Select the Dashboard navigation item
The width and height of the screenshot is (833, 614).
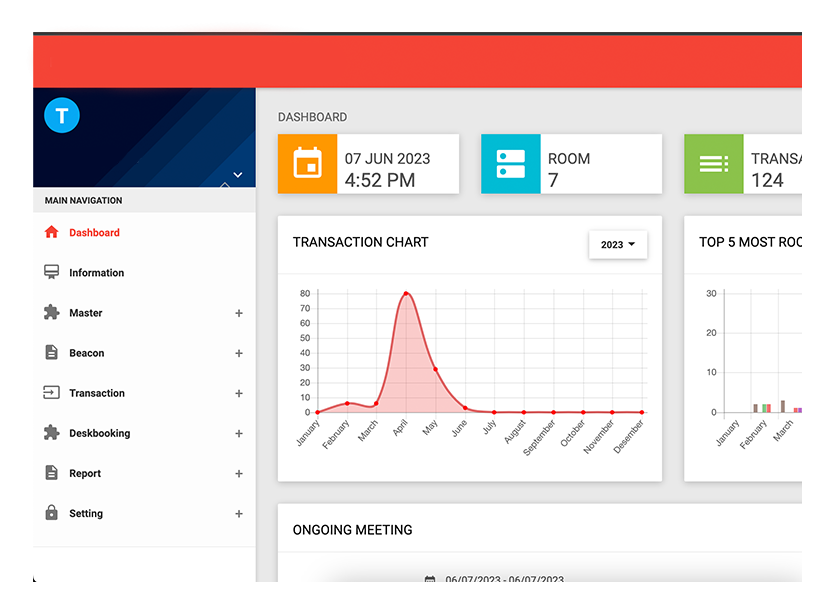pos(94,233)
